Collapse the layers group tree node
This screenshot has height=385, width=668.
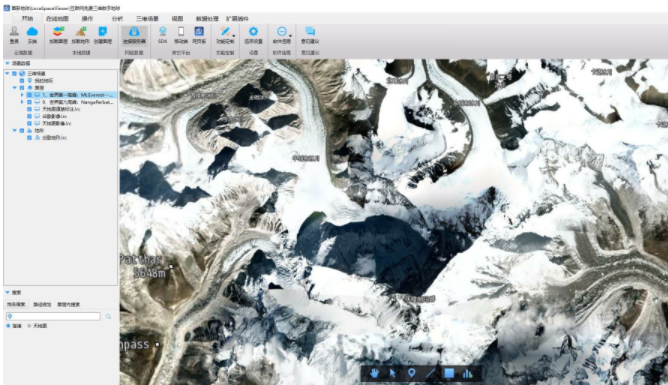click(14, 88)
